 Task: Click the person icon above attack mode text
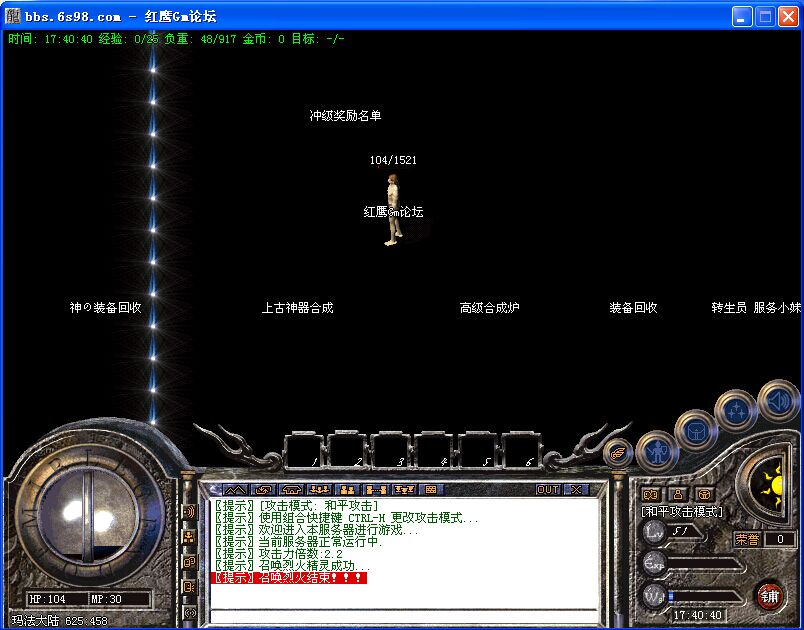pyautogui.click(x=678, y=495)
